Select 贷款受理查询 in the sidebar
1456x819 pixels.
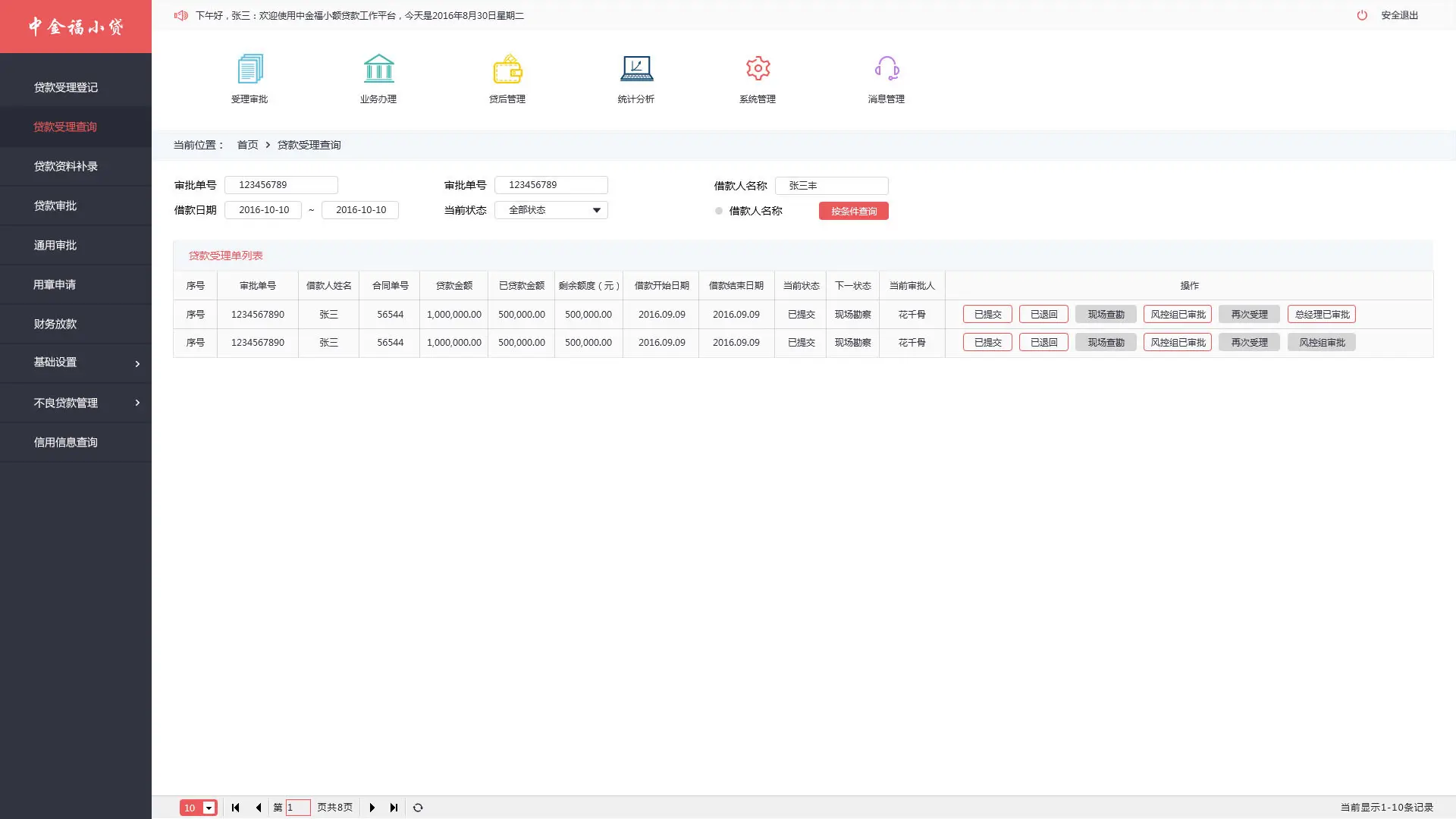click(x=76, y=127)
